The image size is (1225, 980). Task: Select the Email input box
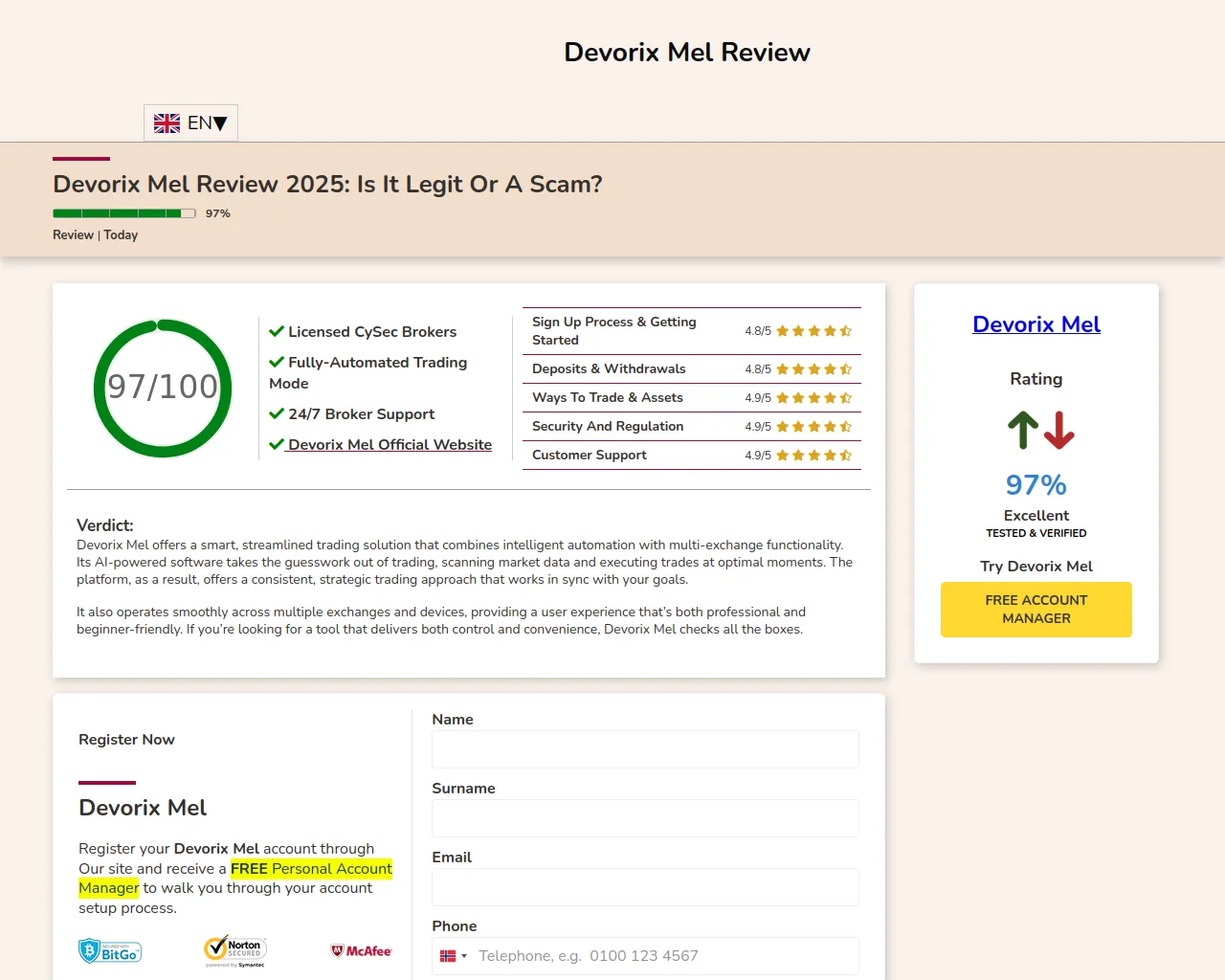(x=645, y=887)
